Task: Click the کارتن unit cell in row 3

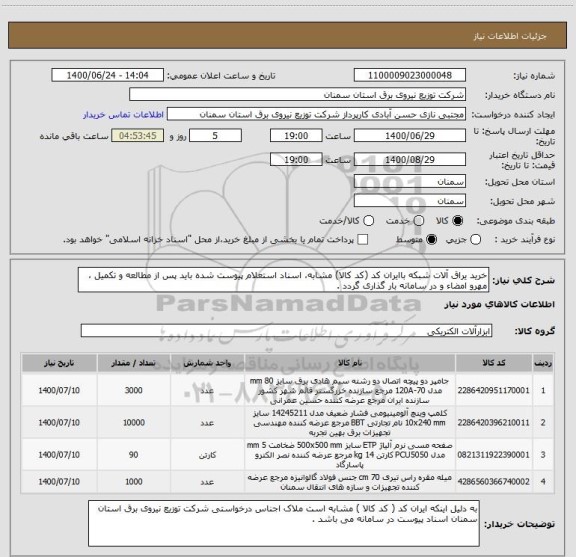Action: [207, 455]
